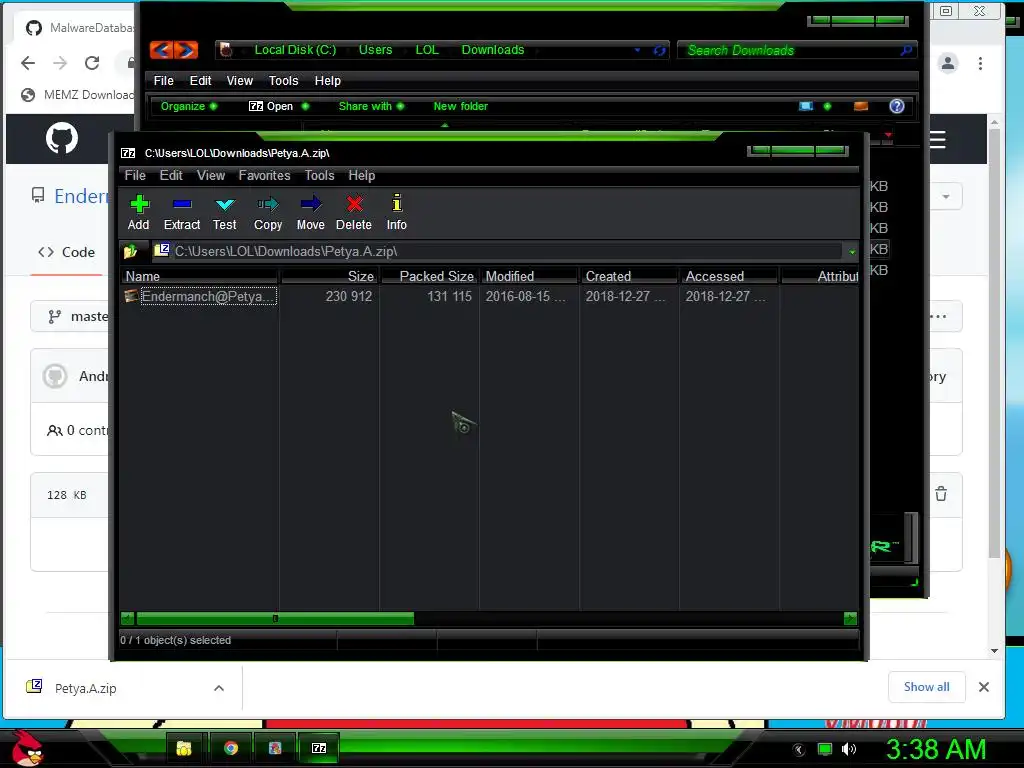Select the Copy tool in 7-Zip
This screenshot has height=768, width=1024.
pos(268,213)
